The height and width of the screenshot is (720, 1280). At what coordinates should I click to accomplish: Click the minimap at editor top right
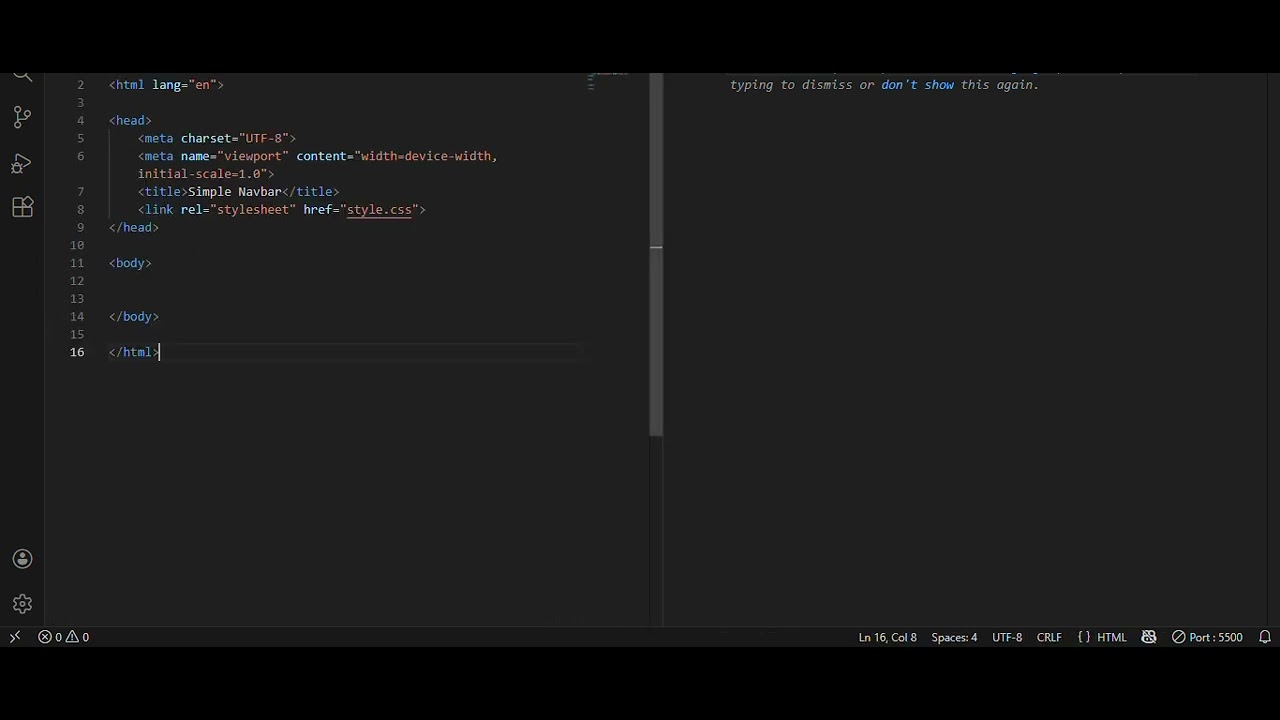click(607, 82)
